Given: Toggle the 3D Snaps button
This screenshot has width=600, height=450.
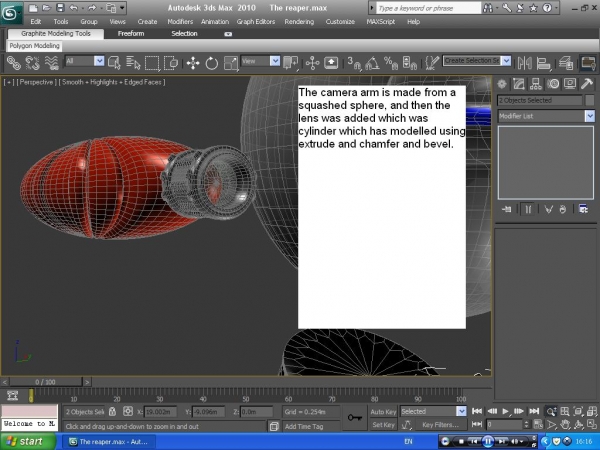Looking at the screenshot, I should pyautogui.click(x=354, y=63).
